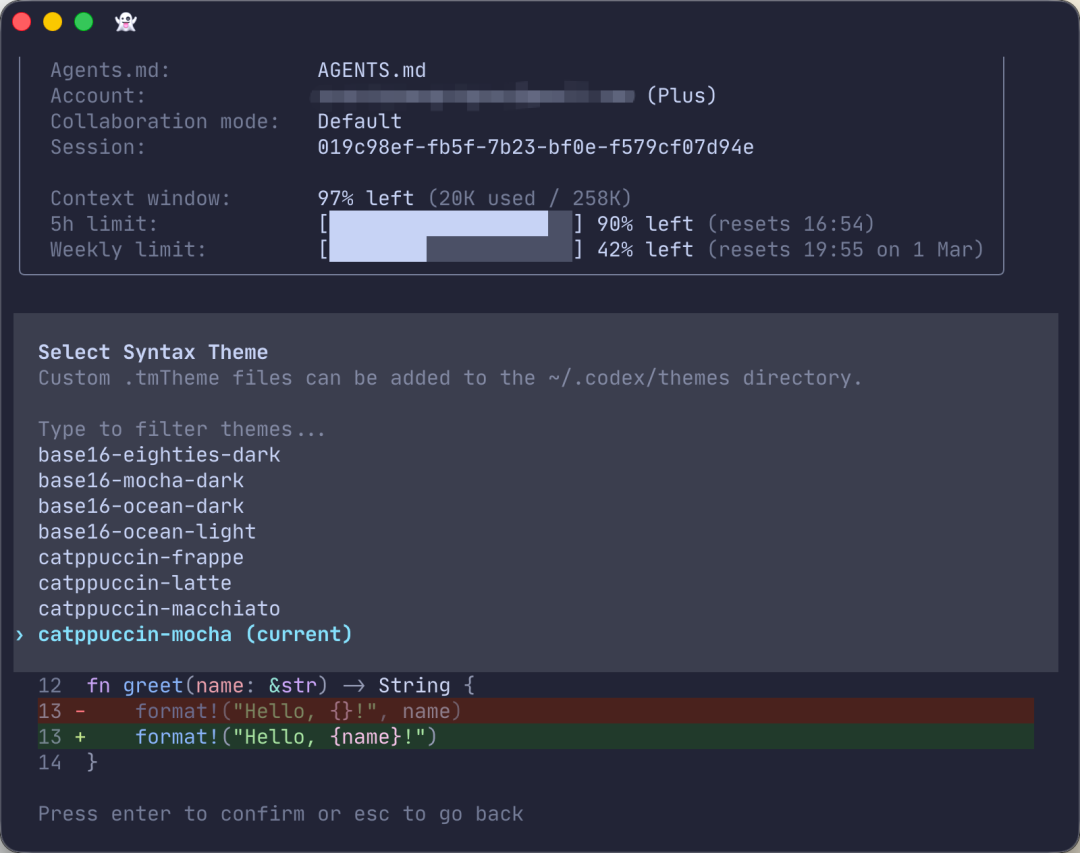1080x853 pixels.
Task: Click the yellow minimize traffic light
Action: pyautogui.click(x=51, y=20)
